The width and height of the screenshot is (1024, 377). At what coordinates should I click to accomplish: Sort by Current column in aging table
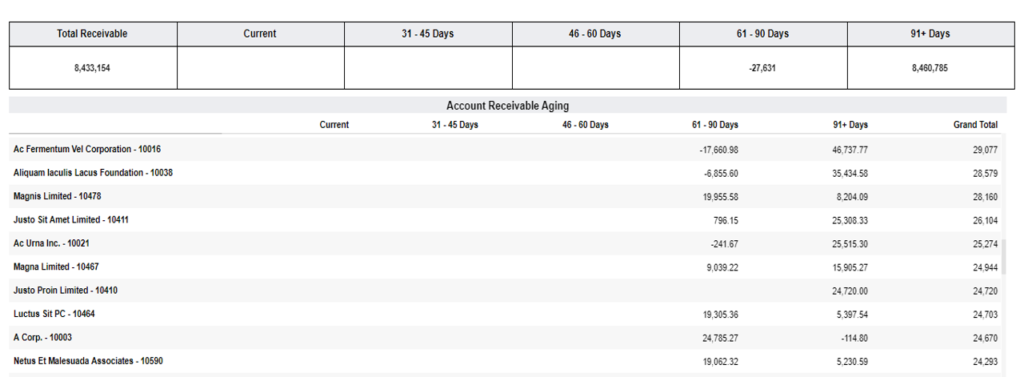[x=334, y=125]
